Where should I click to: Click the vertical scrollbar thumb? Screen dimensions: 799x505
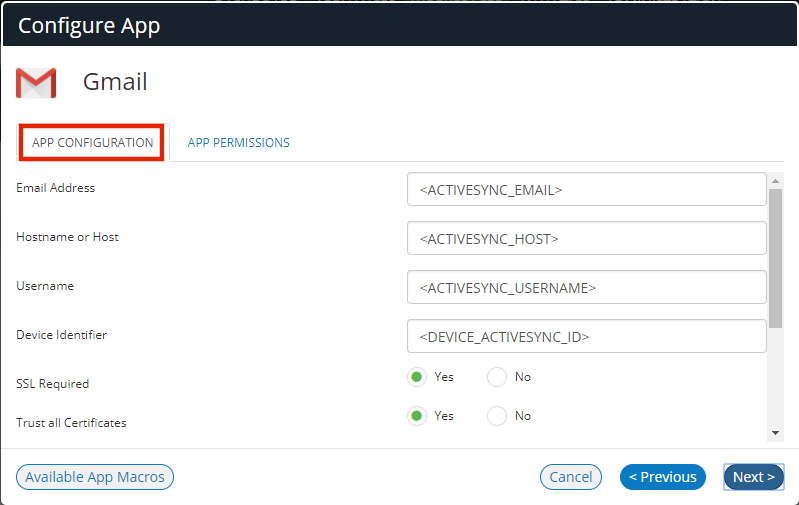coord(775,258)
